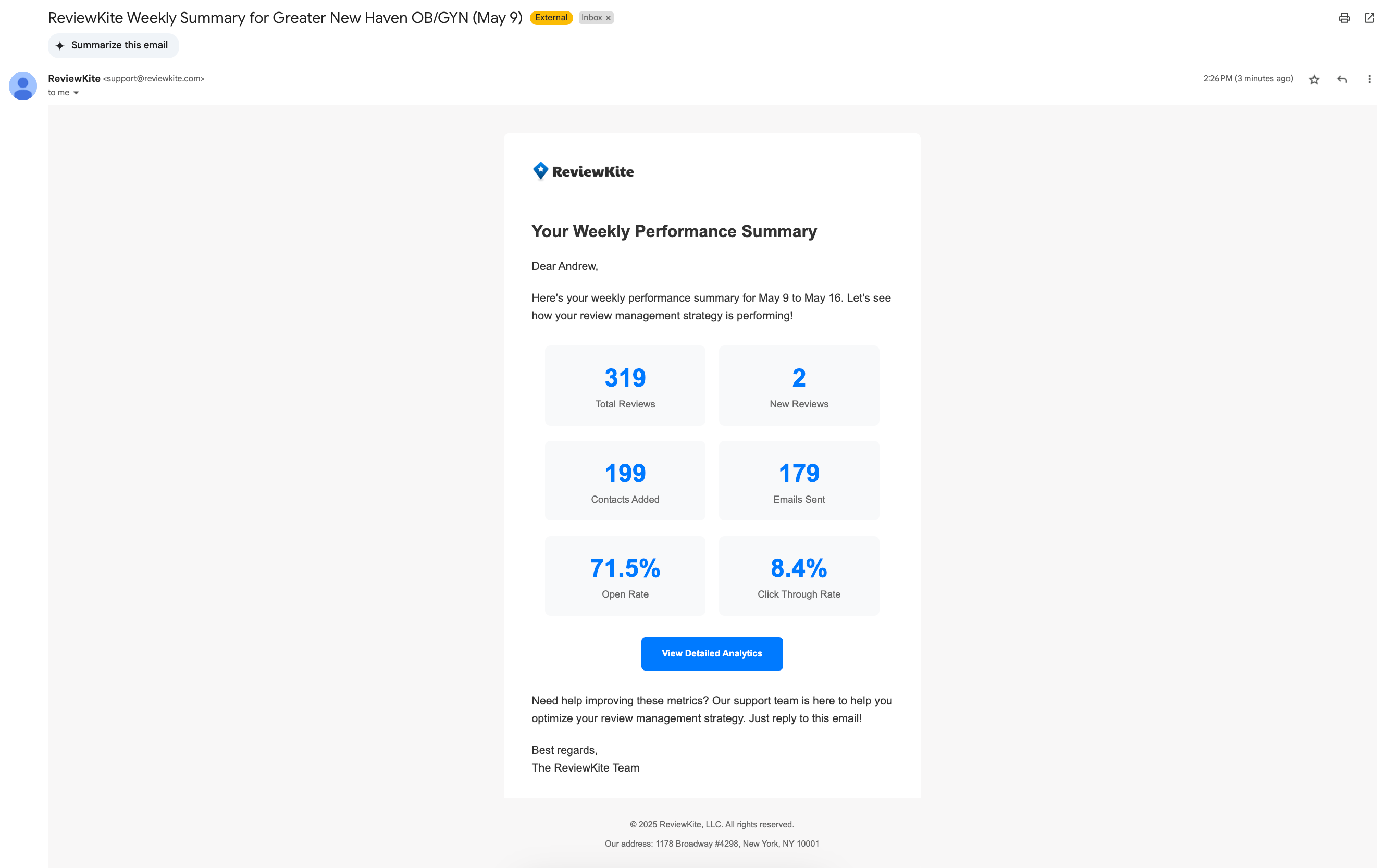Click the 1178 Broadway address line
The image size is (1387, 868).
coord(712,844)
